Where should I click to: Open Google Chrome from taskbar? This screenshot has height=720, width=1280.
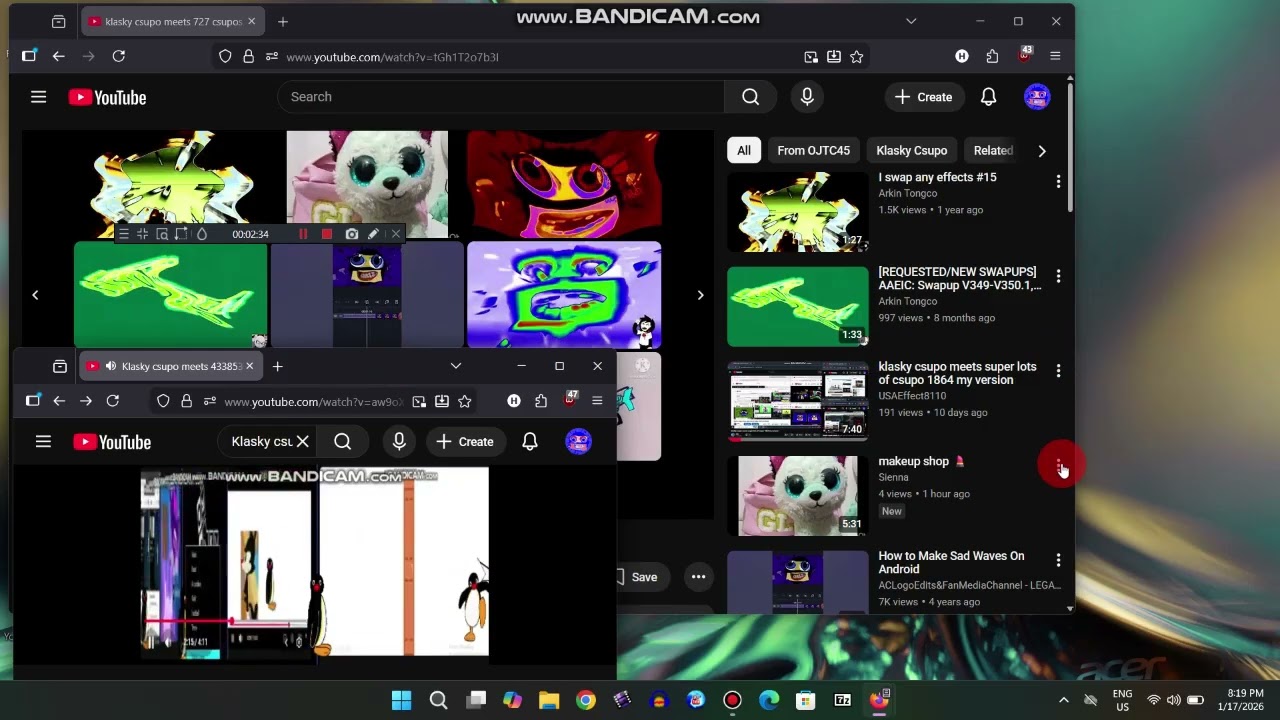pyautogui.click(x=586, y=700)
